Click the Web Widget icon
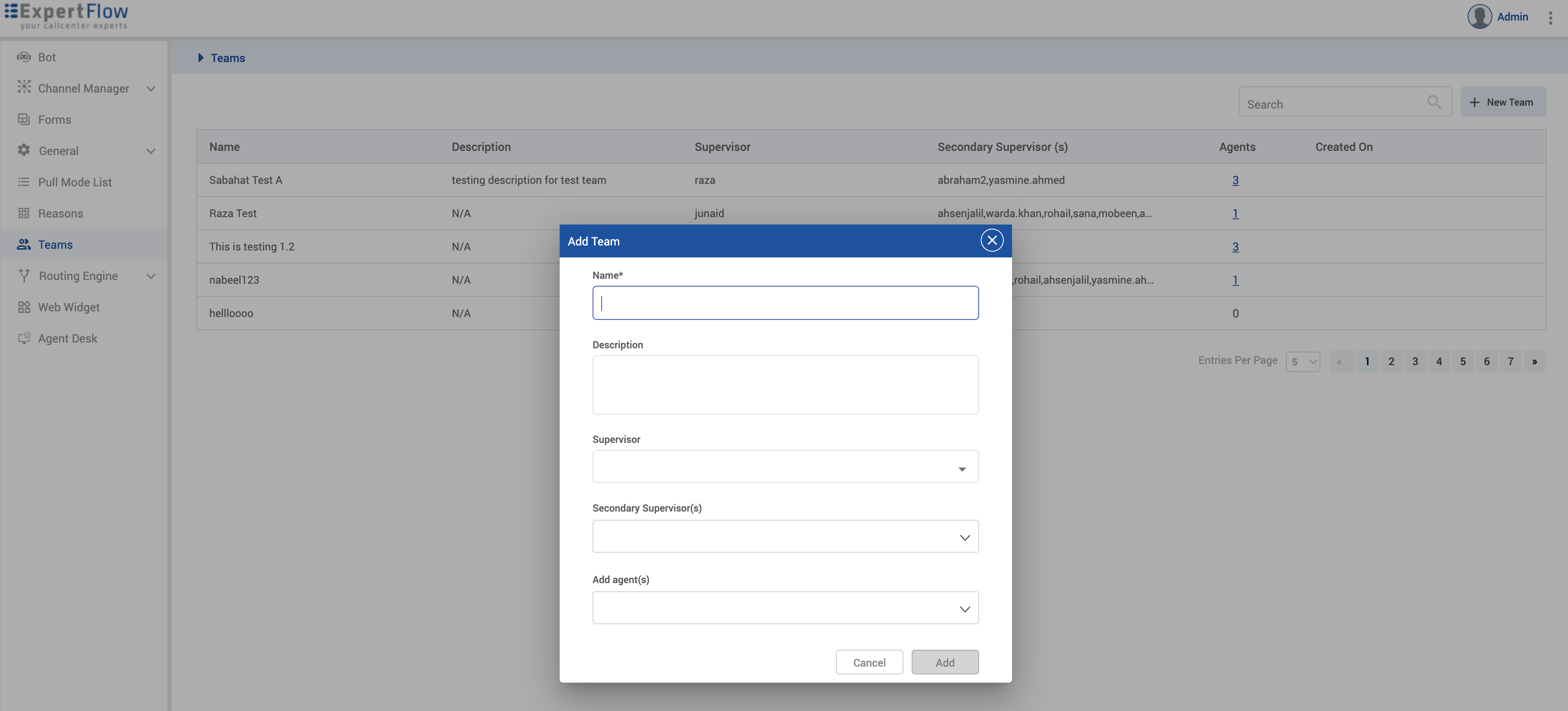This screenshot has height=711, width=1568. pyautogui.click(x=24, y=307)
